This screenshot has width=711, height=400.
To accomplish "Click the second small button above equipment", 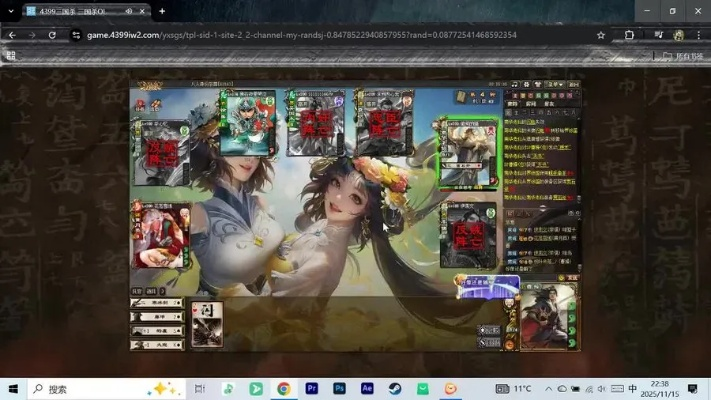I will (x=151, y=291).
